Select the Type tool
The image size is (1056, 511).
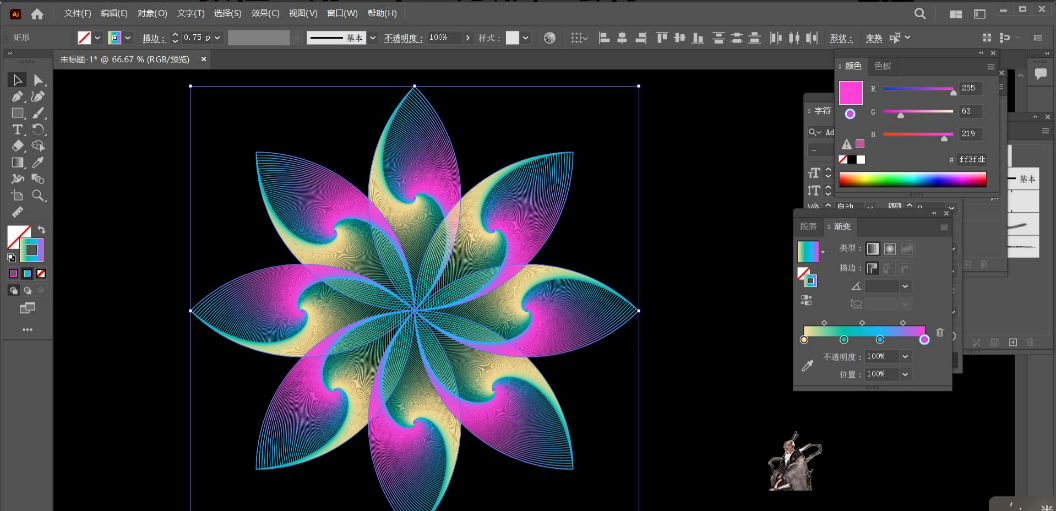point(17,130)
